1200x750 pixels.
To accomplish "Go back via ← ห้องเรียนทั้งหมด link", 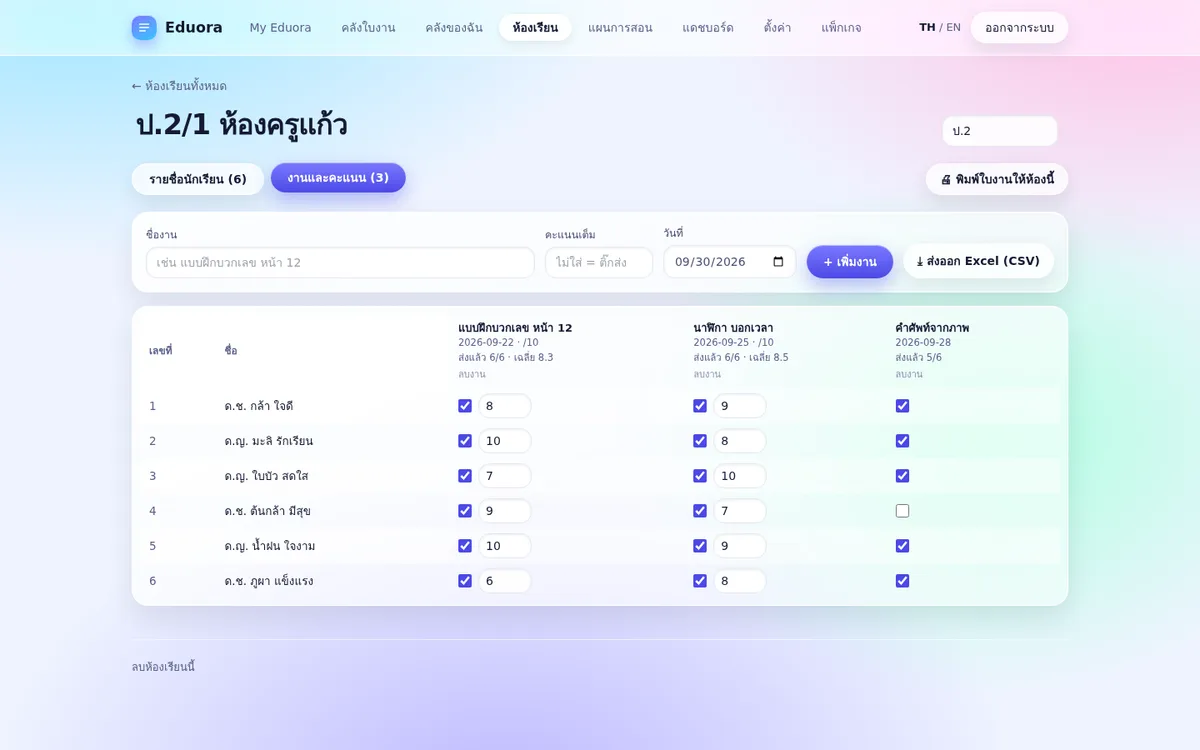I will coord(179,86).
